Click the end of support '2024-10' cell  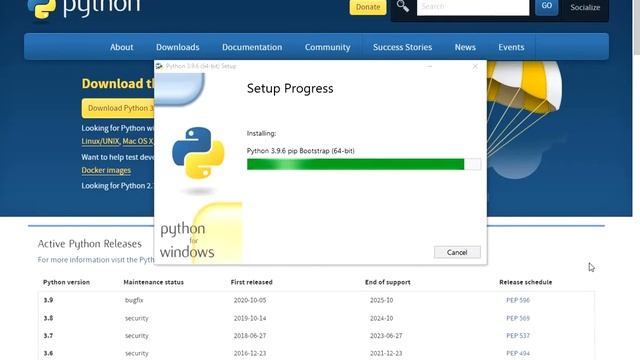pos(381,318)
